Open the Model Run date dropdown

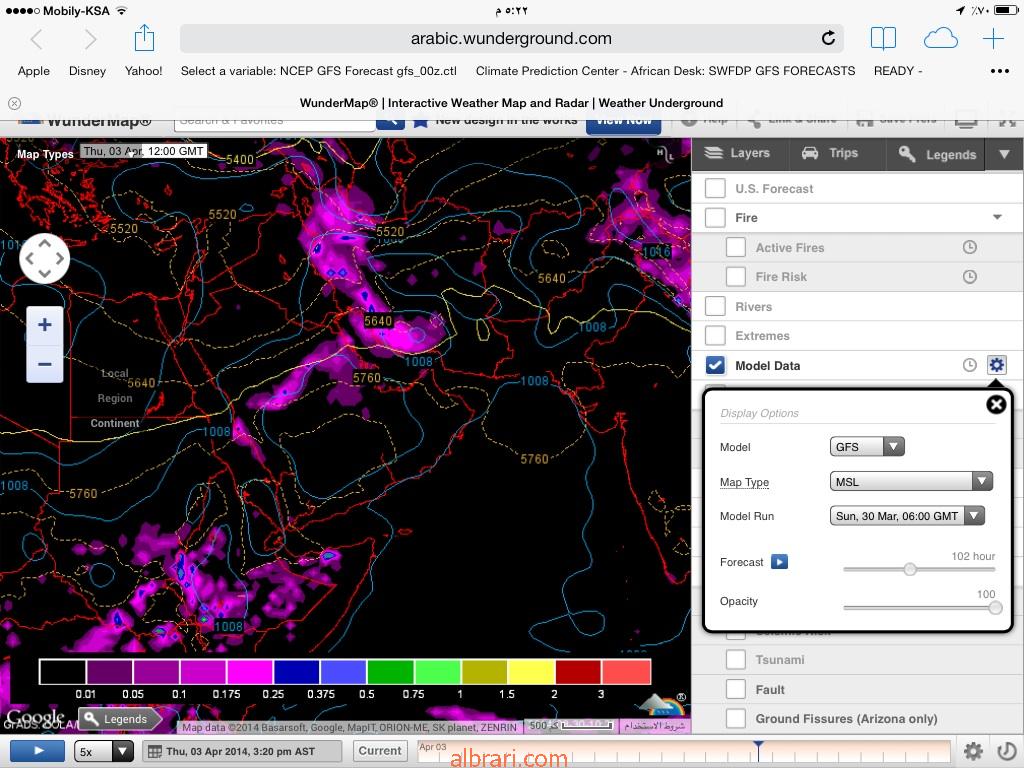click(x=906, y=515)
